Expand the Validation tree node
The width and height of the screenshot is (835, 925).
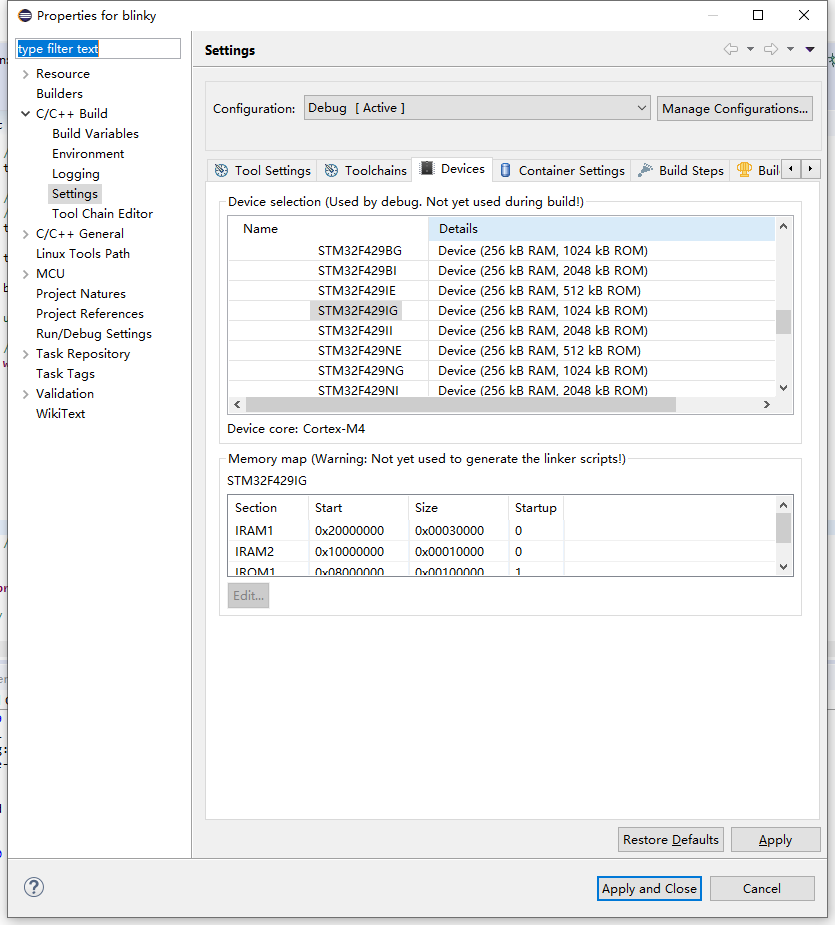25,394
